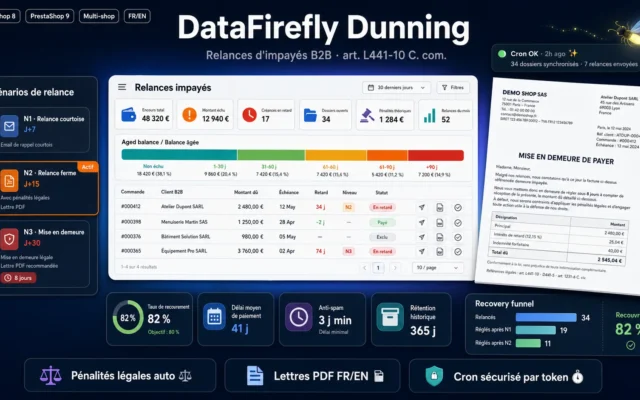Open the N2 Relance ferme scenario card
This screenshot has width=640, height=400.
(48, 188)
